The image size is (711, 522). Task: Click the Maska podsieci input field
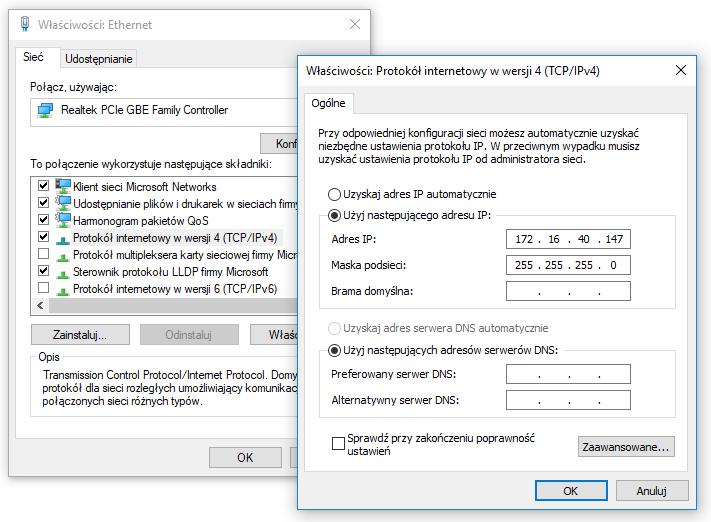[568, 265]
